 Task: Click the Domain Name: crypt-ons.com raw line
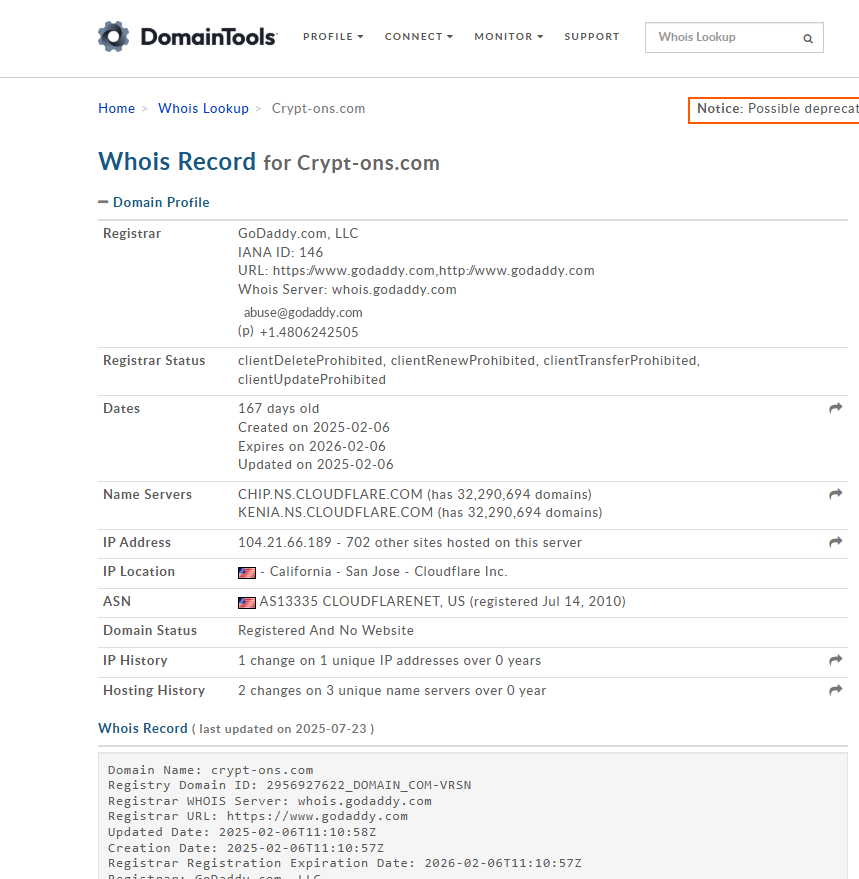[211, 770]
